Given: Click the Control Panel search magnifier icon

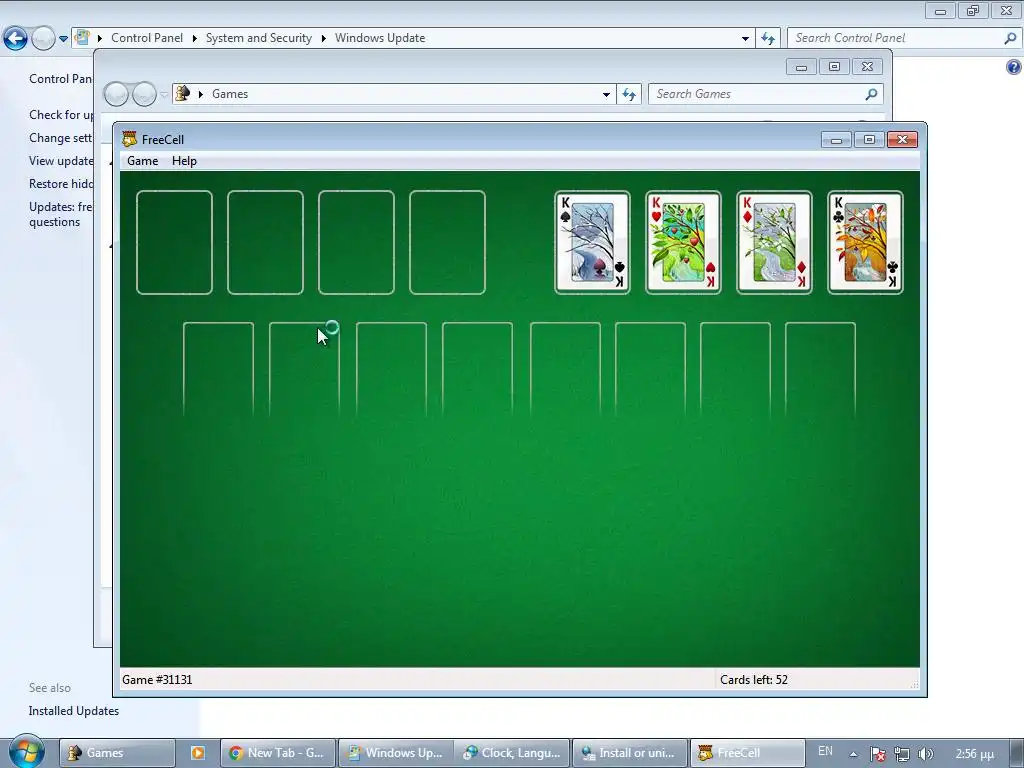Looking at the screenshot, I should (1010, 38).
